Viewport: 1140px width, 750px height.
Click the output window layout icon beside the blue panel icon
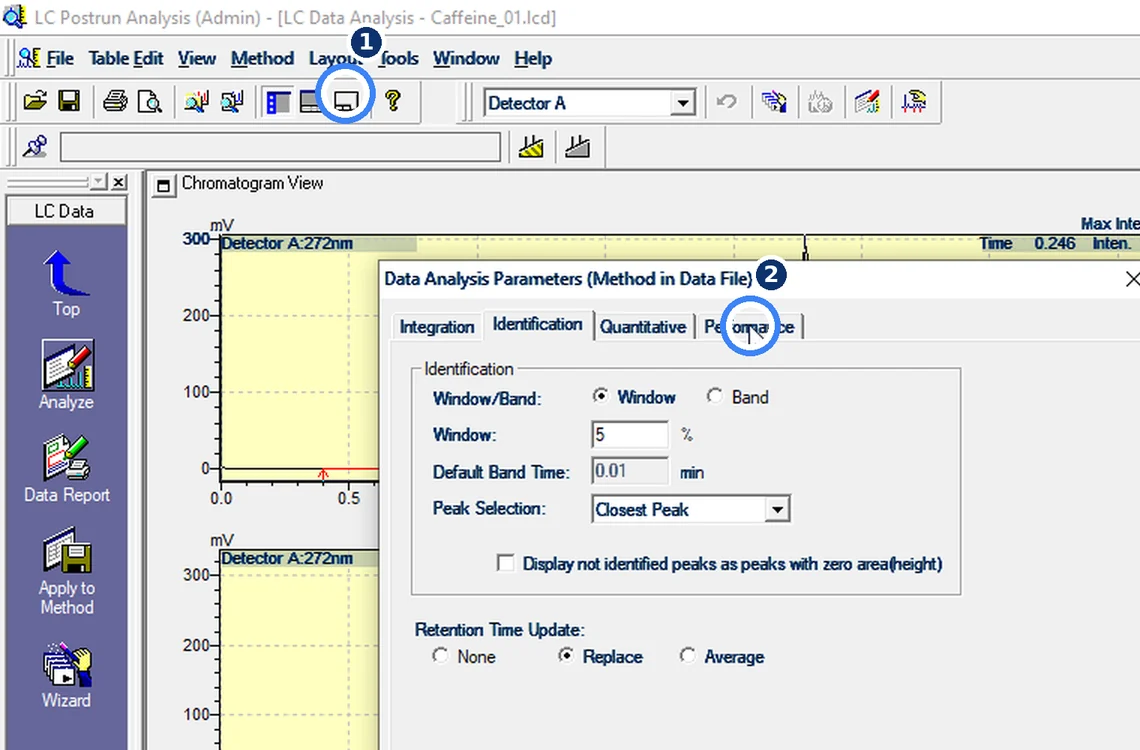click(310, 101)
